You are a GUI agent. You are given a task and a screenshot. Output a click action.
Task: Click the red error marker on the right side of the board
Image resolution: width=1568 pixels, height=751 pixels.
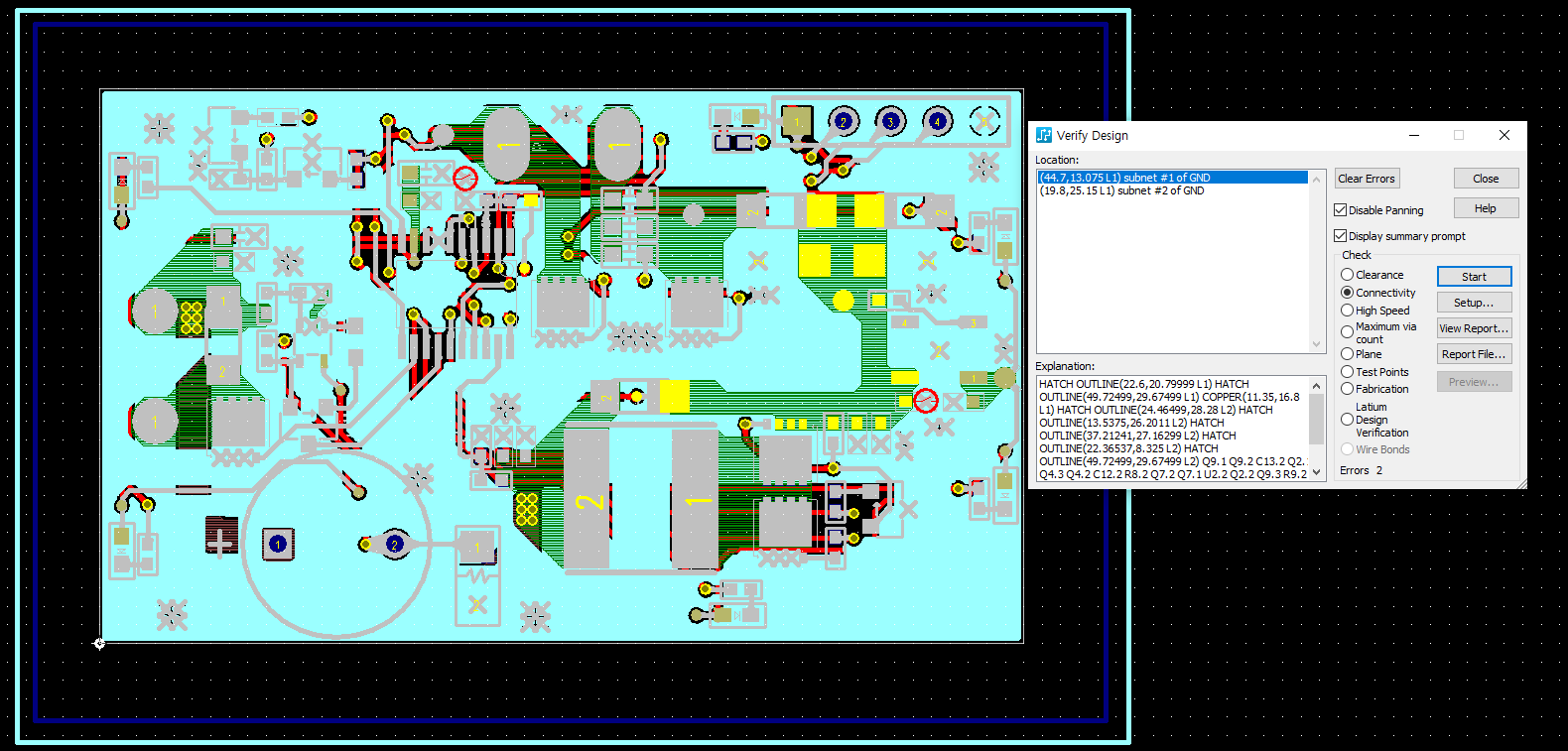pyautogui.click(x=925, y=400)
